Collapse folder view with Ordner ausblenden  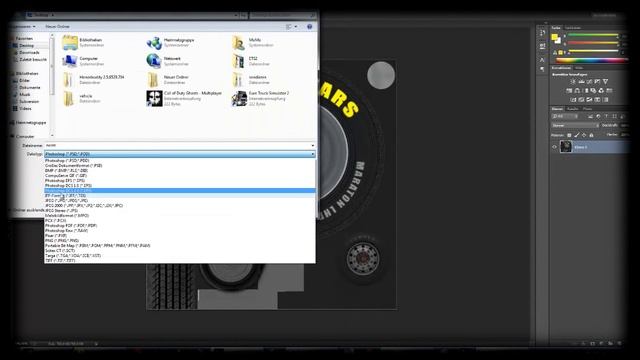27,210
